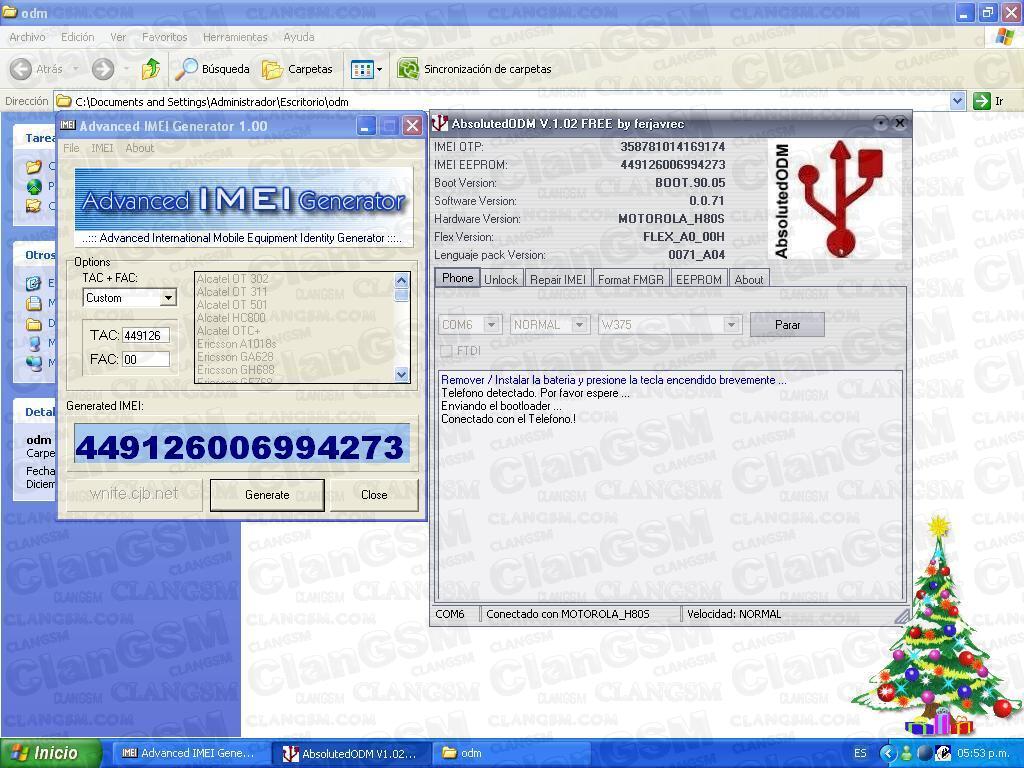Restore the odm Explorer window
This screenshot has width=1024, height=768.
988,12
